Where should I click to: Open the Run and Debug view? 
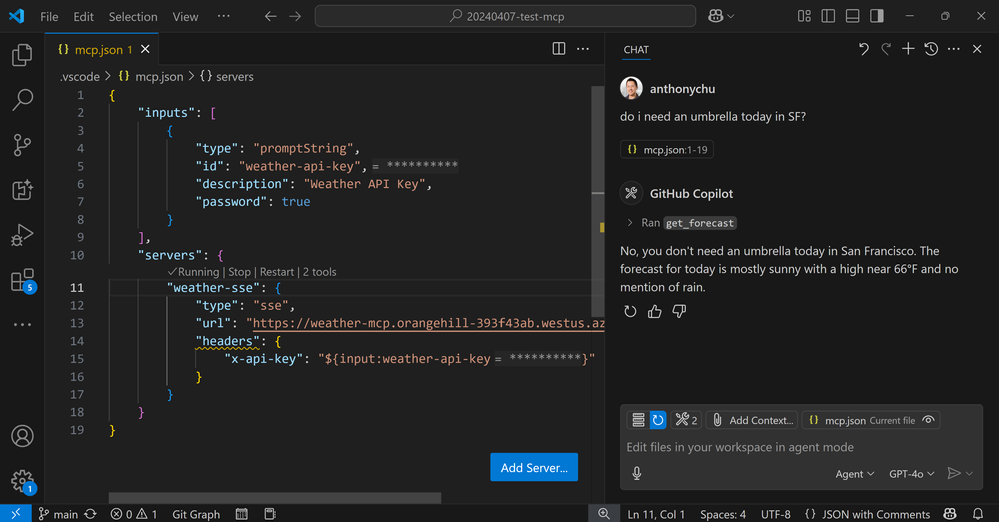tap(22, 235)
